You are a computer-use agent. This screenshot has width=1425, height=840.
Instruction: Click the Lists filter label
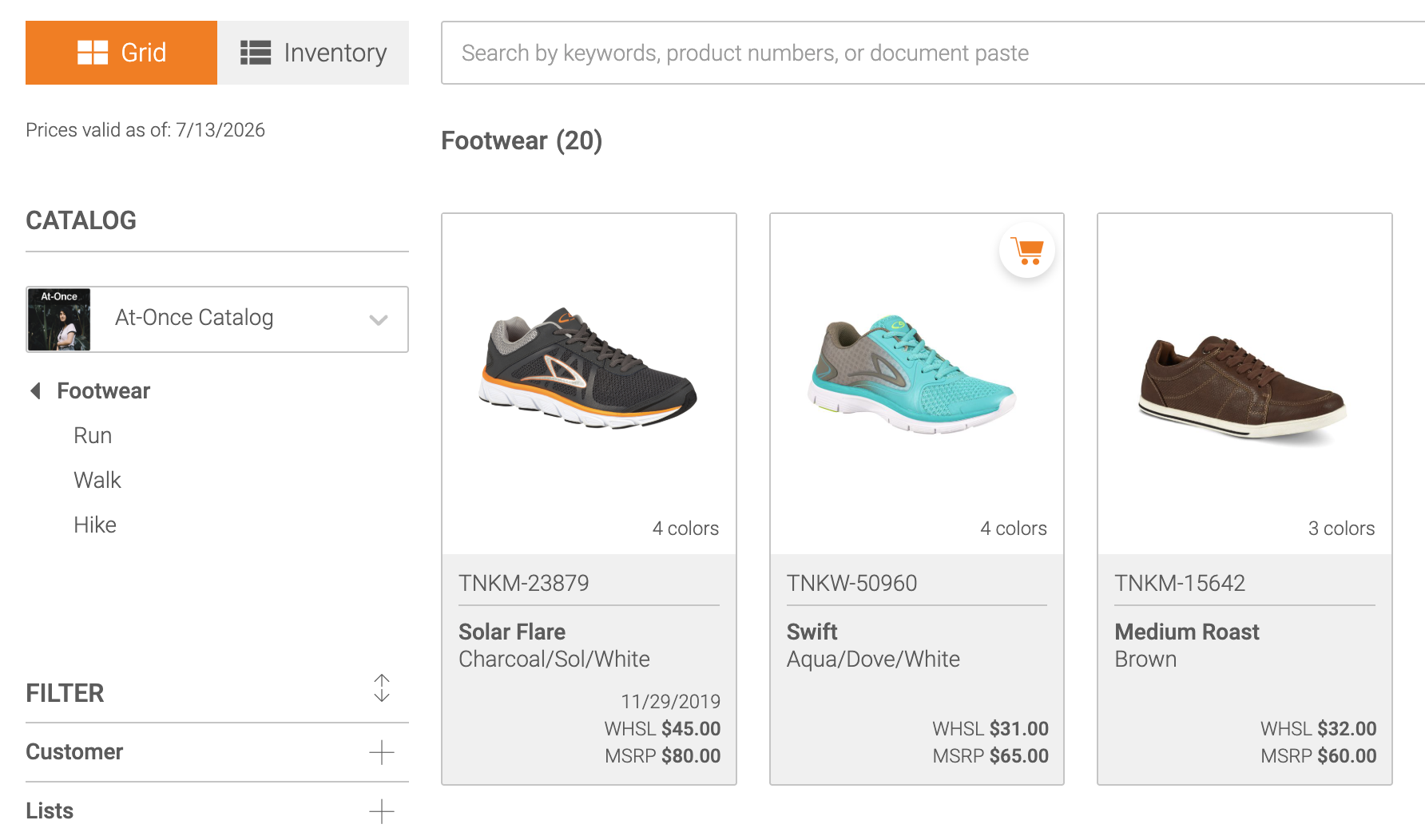50,811
